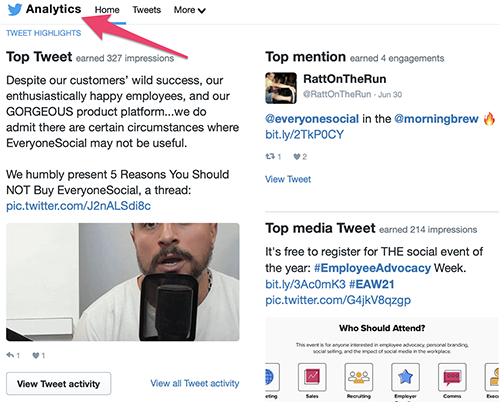Open the bit.ly/3Ac0mK3 link
The image size is (500, 402).
(305, 284)
